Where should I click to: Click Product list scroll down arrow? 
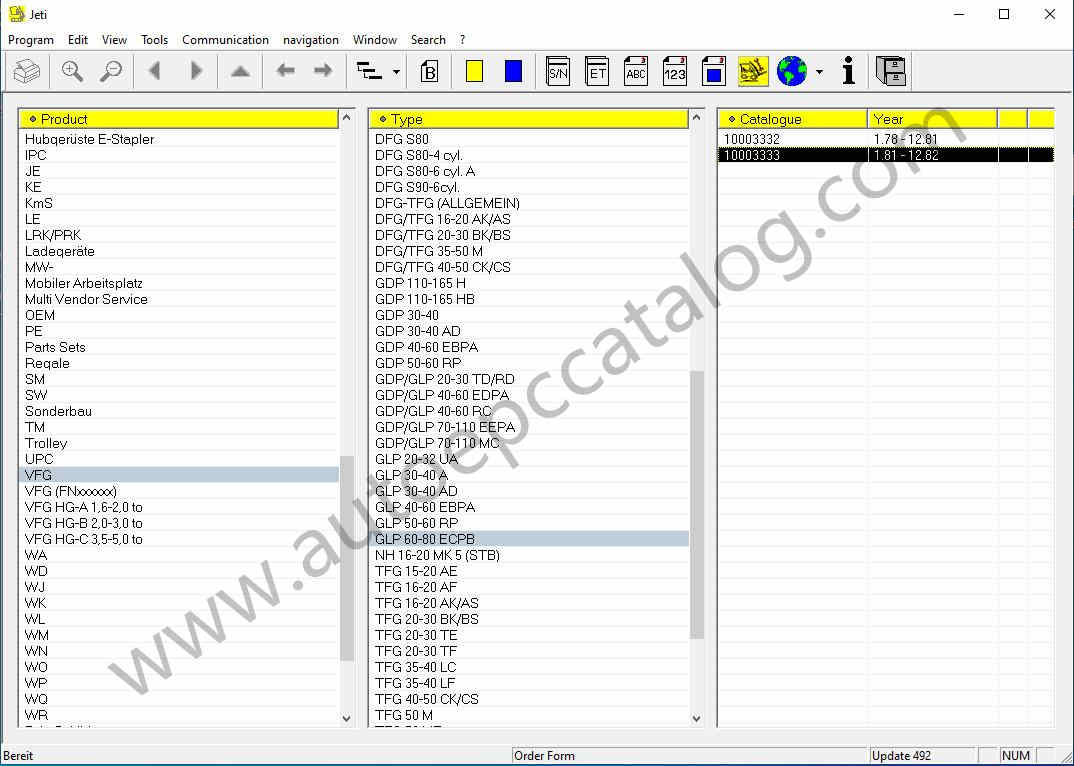347,719
